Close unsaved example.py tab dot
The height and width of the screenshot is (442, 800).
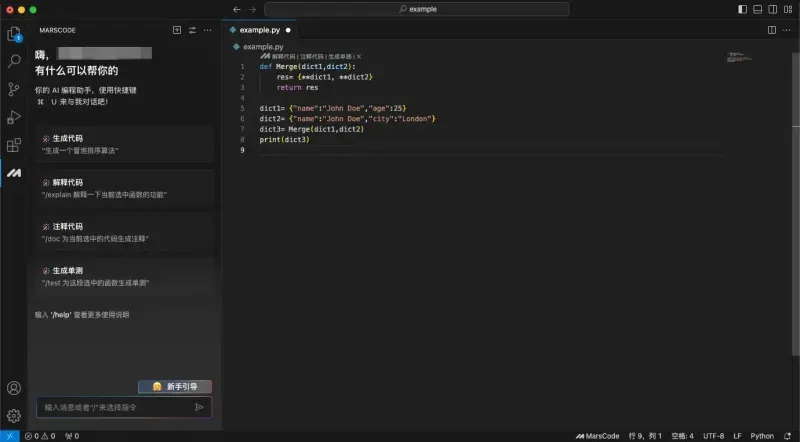[x=288, y=30]
